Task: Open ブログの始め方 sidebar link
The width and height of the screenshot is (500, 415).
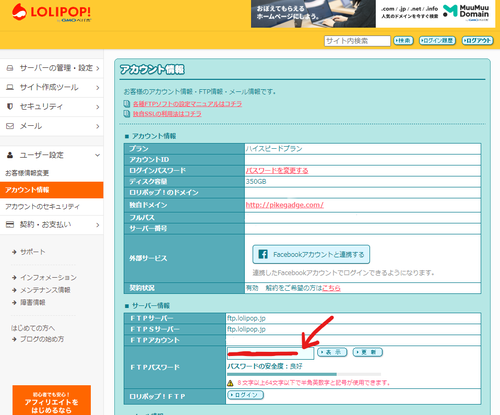Action: 42,339
